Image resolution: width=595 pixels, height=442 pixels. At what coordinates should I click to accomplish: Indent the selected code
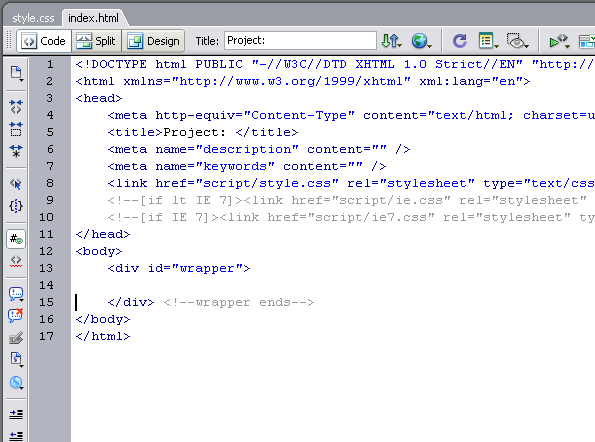16,414
